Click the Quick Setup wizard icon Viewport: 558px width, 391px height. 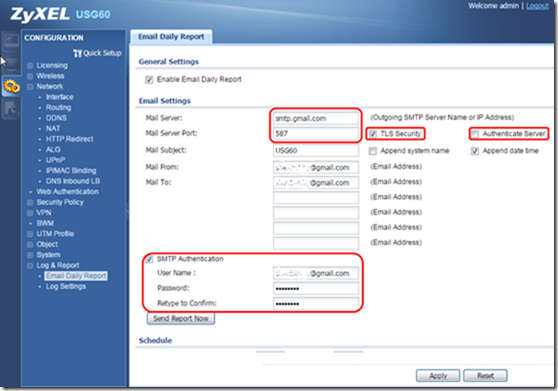[78, 53]
